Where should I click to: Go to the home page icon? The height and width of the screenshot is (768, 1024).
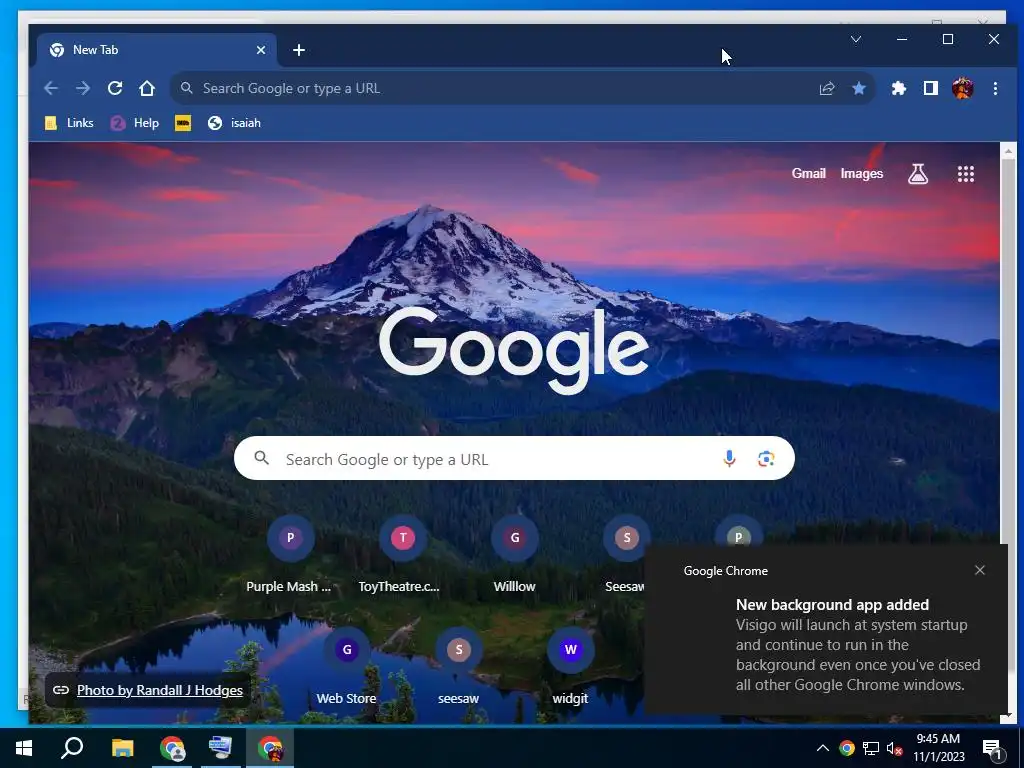click(147, 88)
